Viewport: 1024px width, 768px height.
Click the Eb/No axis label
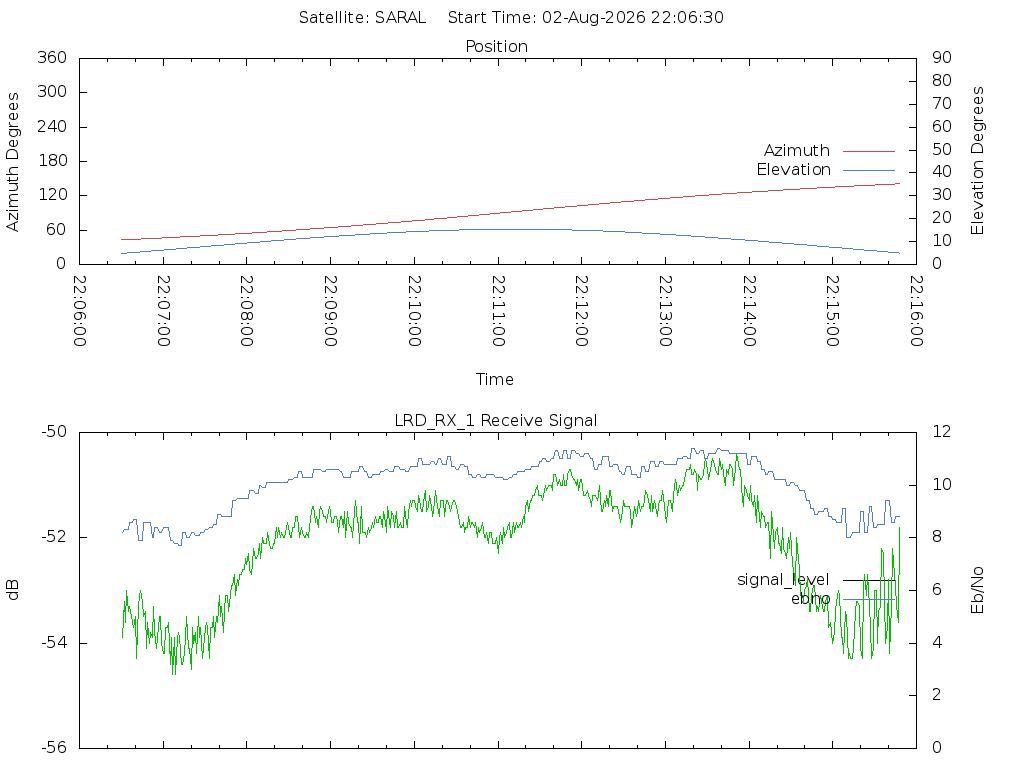coord(977,590)
